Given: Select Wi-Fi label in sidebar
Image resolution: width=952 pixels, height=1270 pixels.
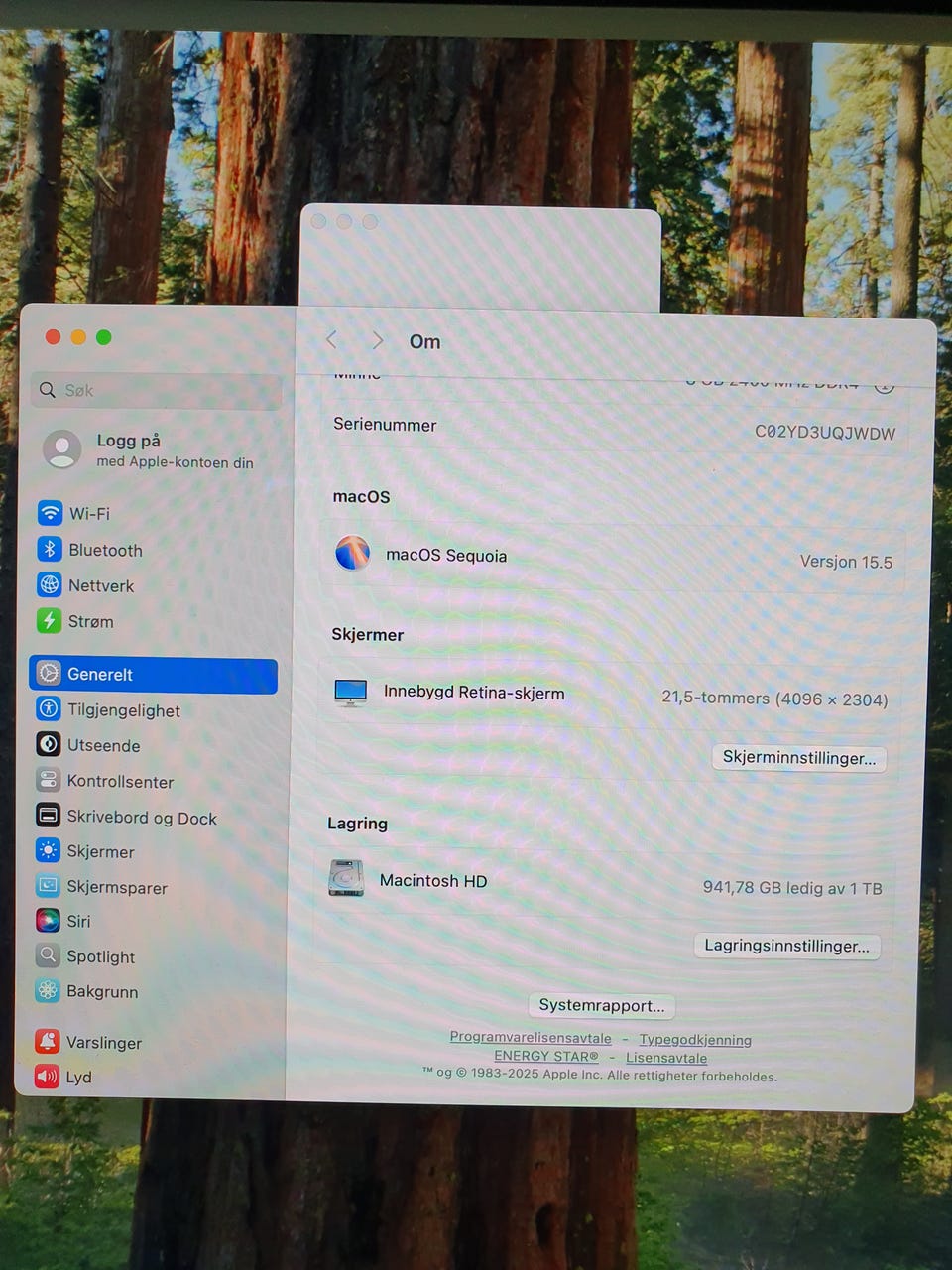Looking at the screenshot, I should pyautogui.click(x=89, y=514).
